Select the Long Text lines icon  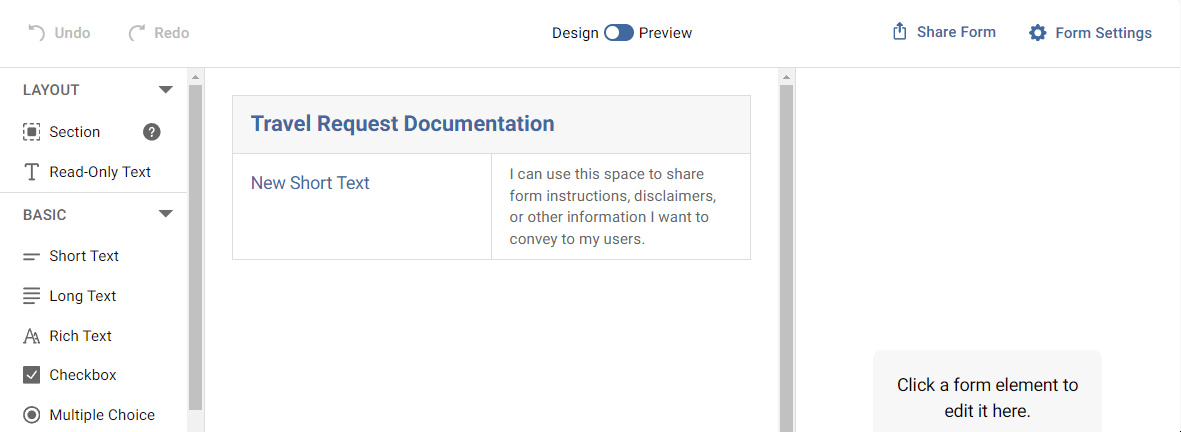click(32, 296)
